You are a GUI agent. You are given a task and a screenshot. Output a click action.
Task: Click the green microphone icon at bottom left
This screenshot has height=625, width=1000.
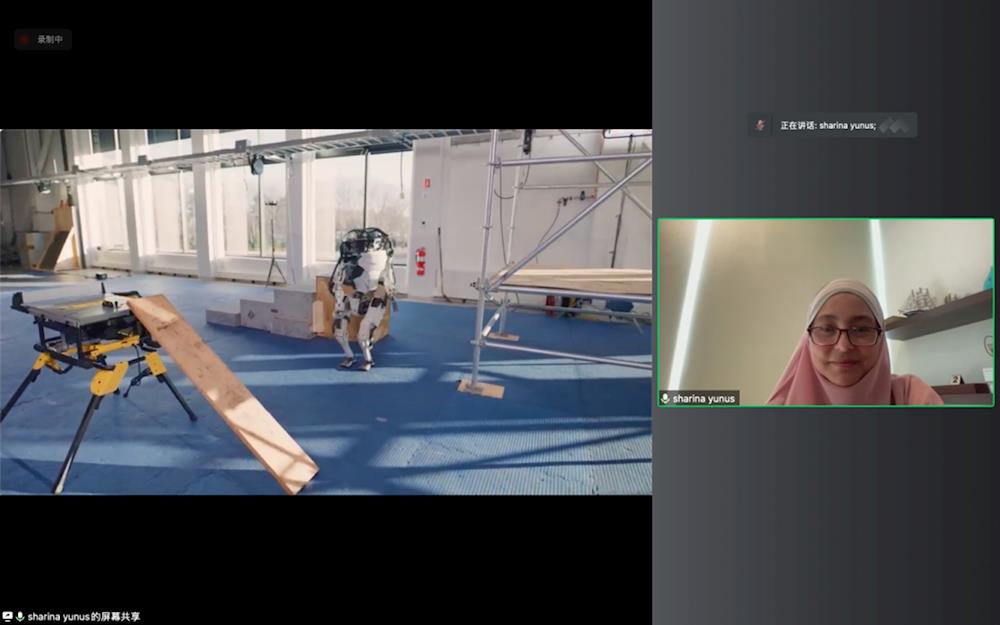(x=20, y=617)
